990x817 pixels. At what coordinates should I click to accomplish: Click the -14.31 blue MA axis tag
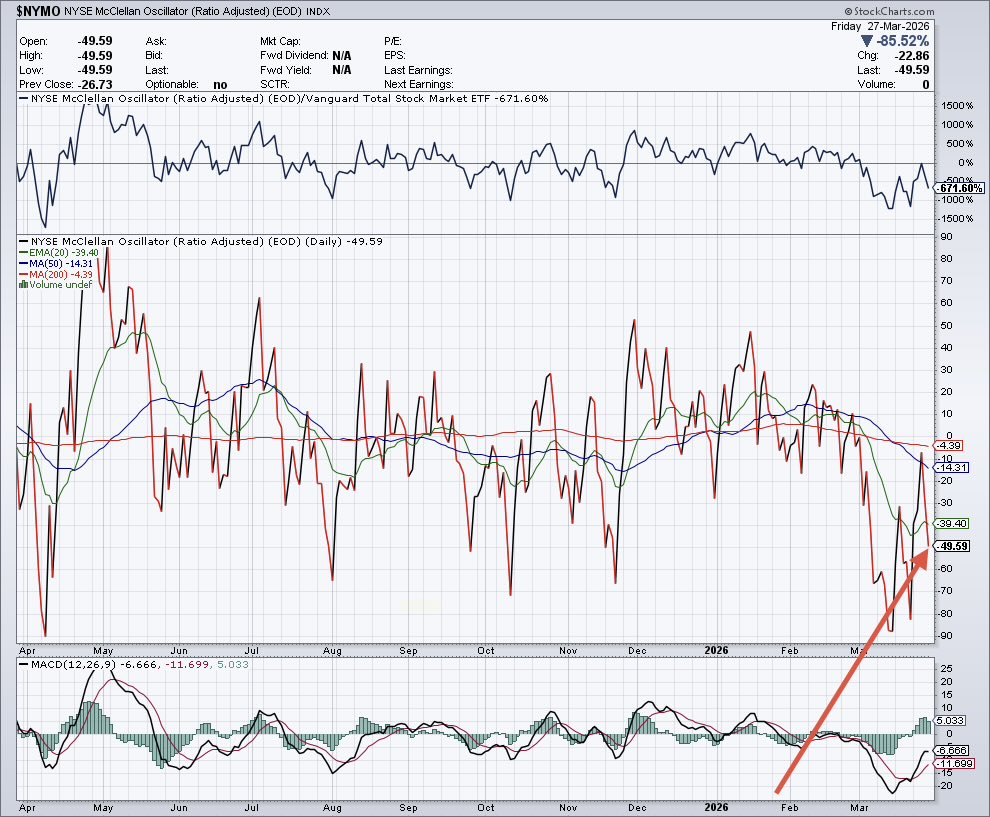click(950, 467)
